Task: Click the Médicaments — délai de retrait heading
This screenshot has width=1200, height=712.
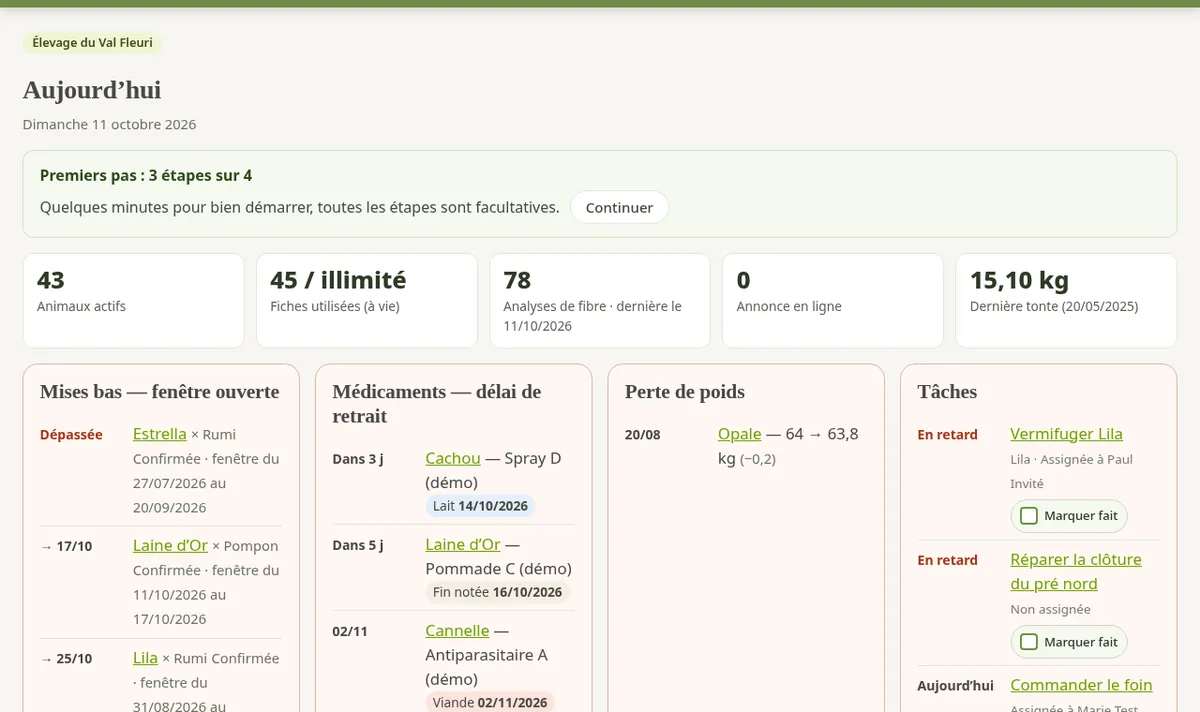Action: [x=437, y=404]
